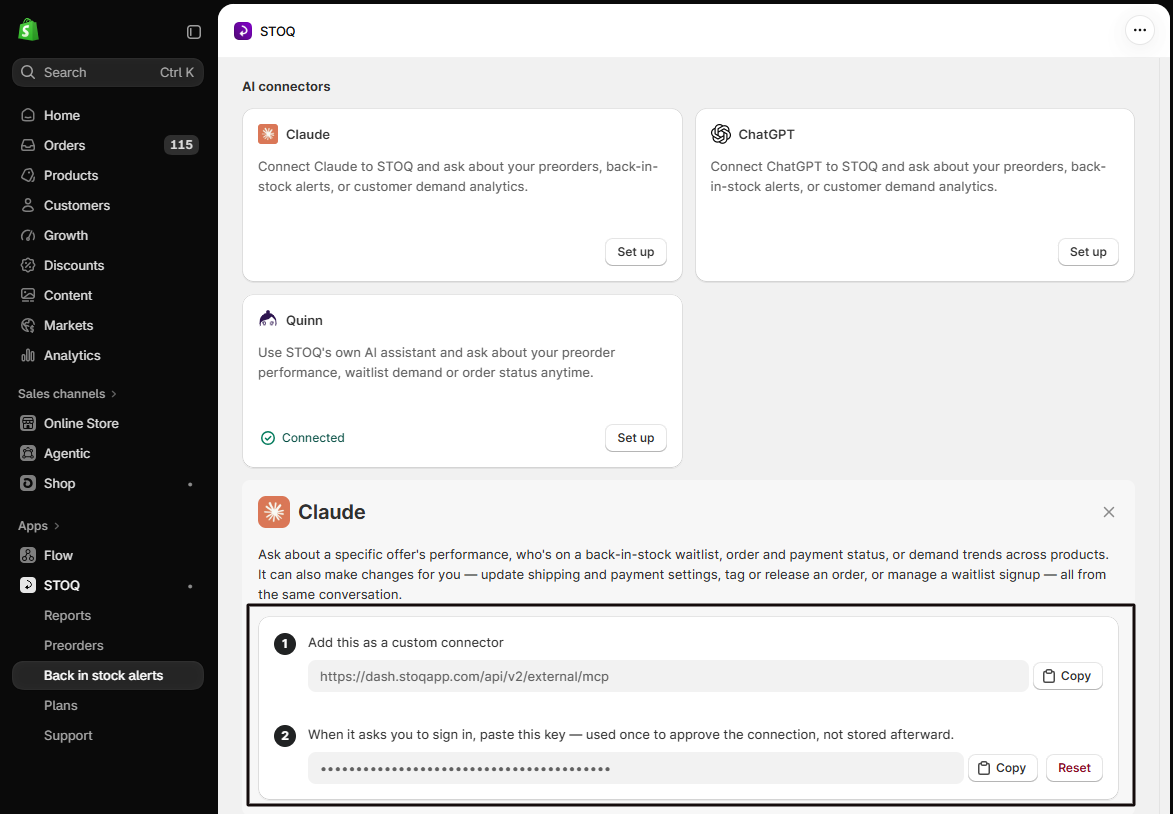Viewport: 1173px width, 814px height.
Task: Click Set up on the Quinn card
Action: click(x=635, y=438)
